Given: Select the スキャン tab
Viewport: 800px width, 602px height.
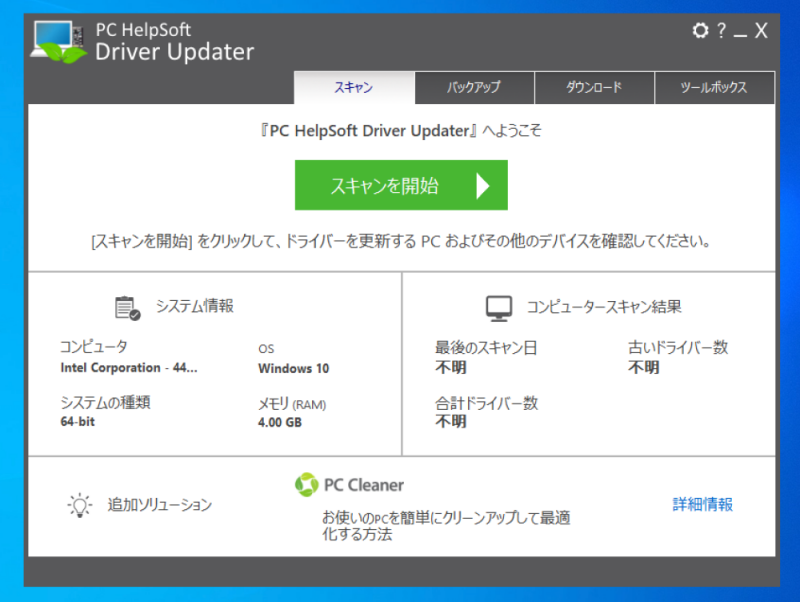Looking at the screenshot, I should 354,88.
